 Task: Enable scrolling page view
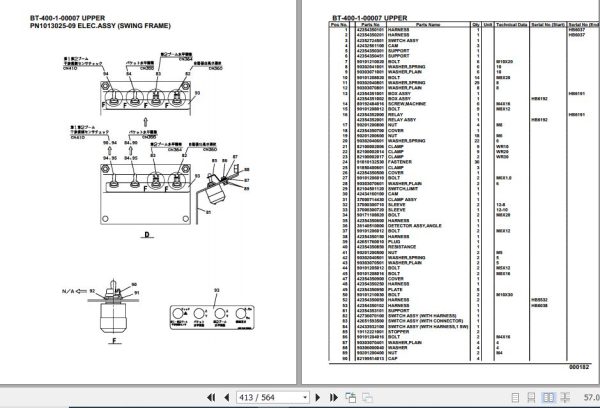[531, 398]
